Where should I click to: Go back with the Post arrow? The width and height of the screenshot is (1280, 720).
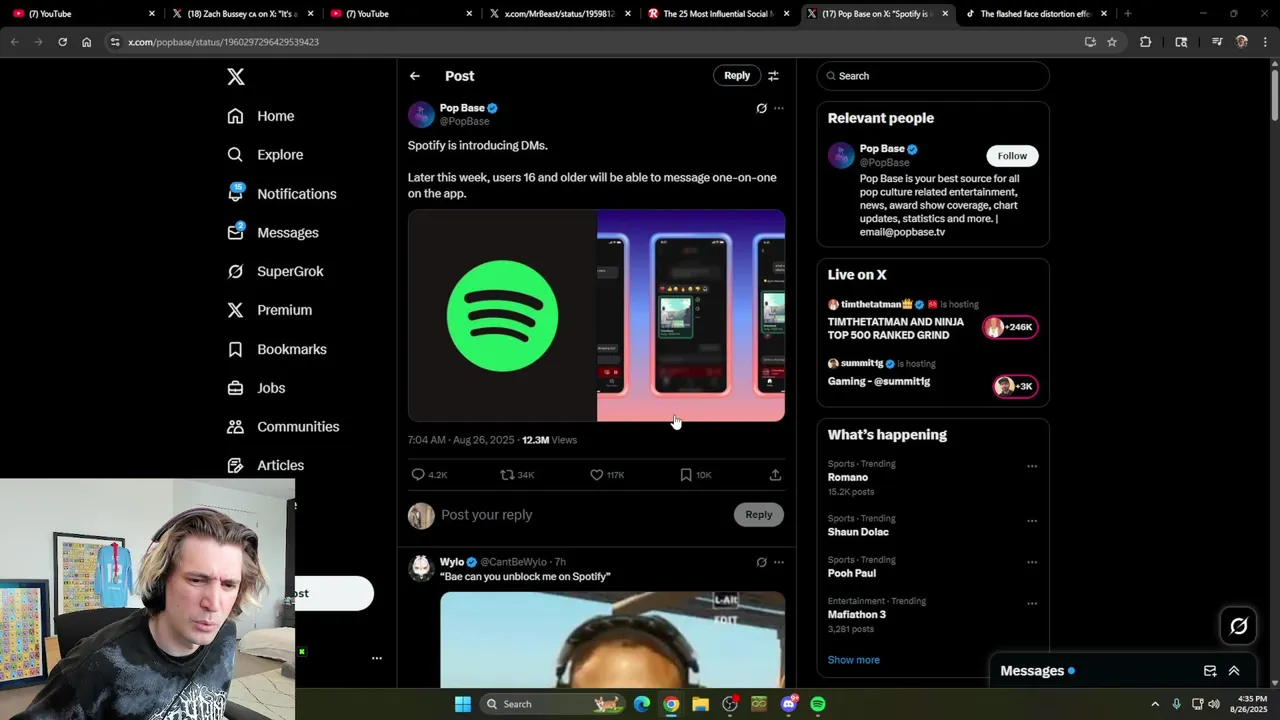click(415, 76)
